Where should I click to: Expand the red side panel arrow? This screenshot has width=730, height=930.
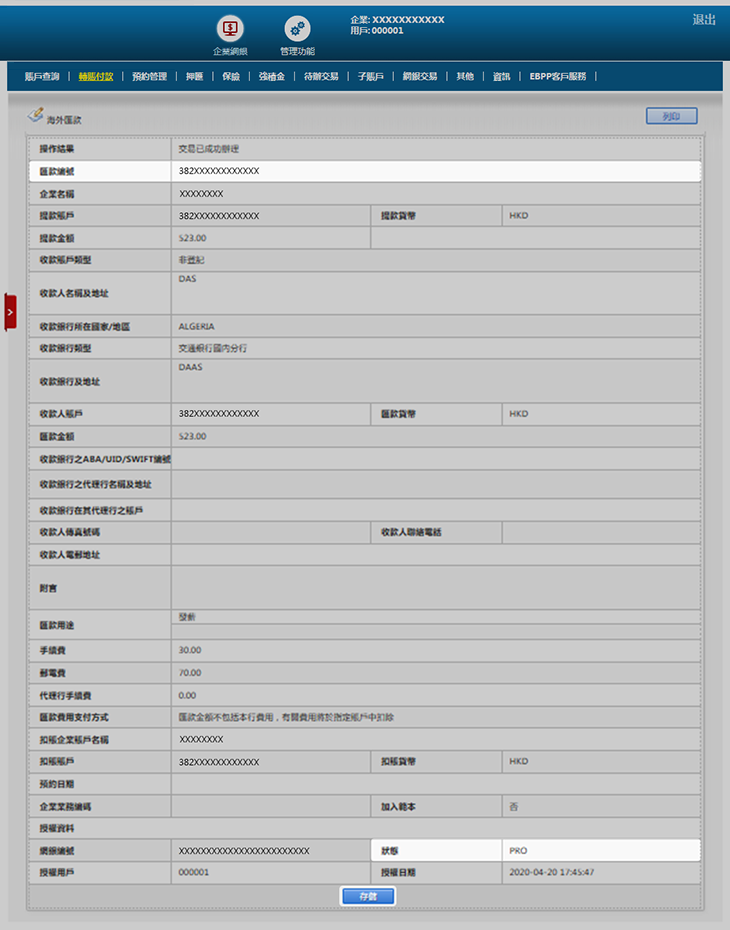(x=10, y=312)
